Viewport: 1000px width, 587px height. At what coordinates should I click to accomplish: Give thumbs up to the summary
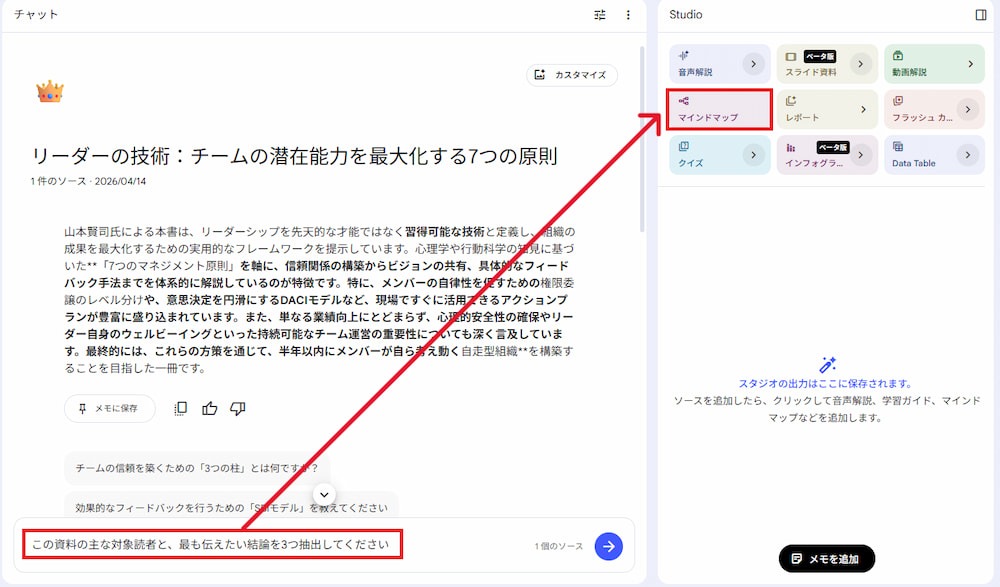coord(210,408)
